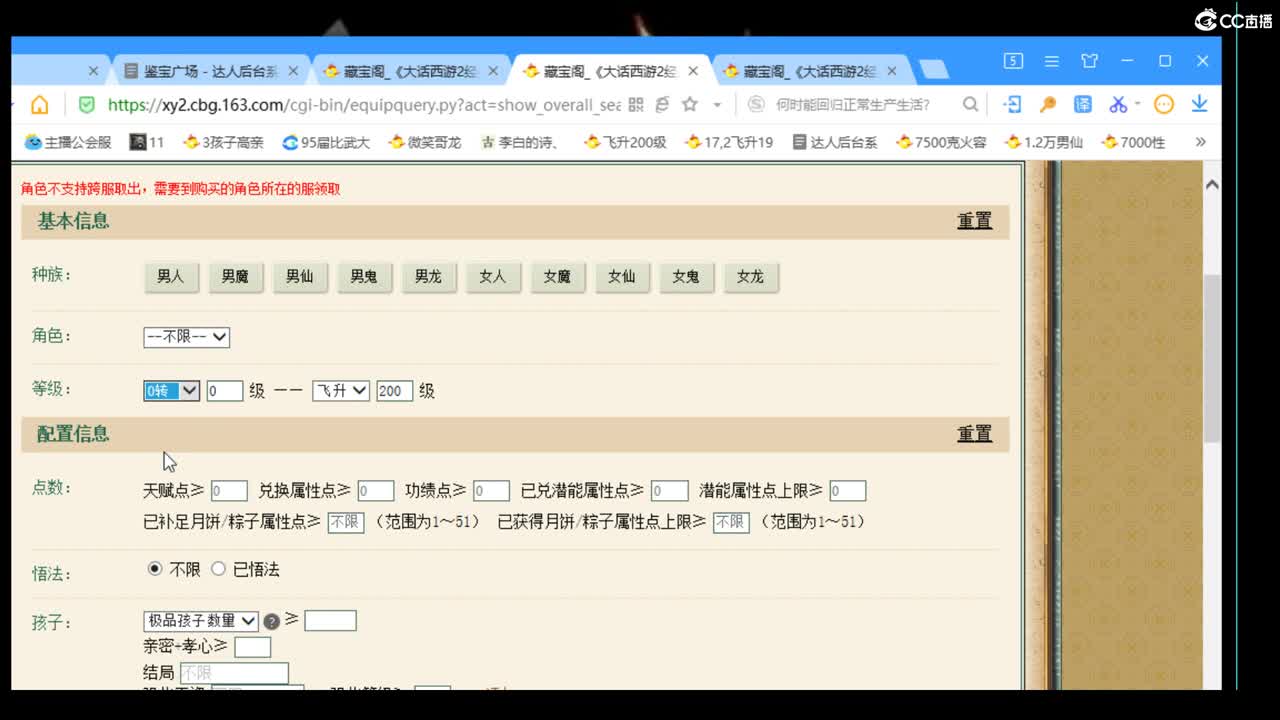Screen dimensions: 1280x720
Task: Bookmark this page with the star icon
Action: tap(690, 104)
